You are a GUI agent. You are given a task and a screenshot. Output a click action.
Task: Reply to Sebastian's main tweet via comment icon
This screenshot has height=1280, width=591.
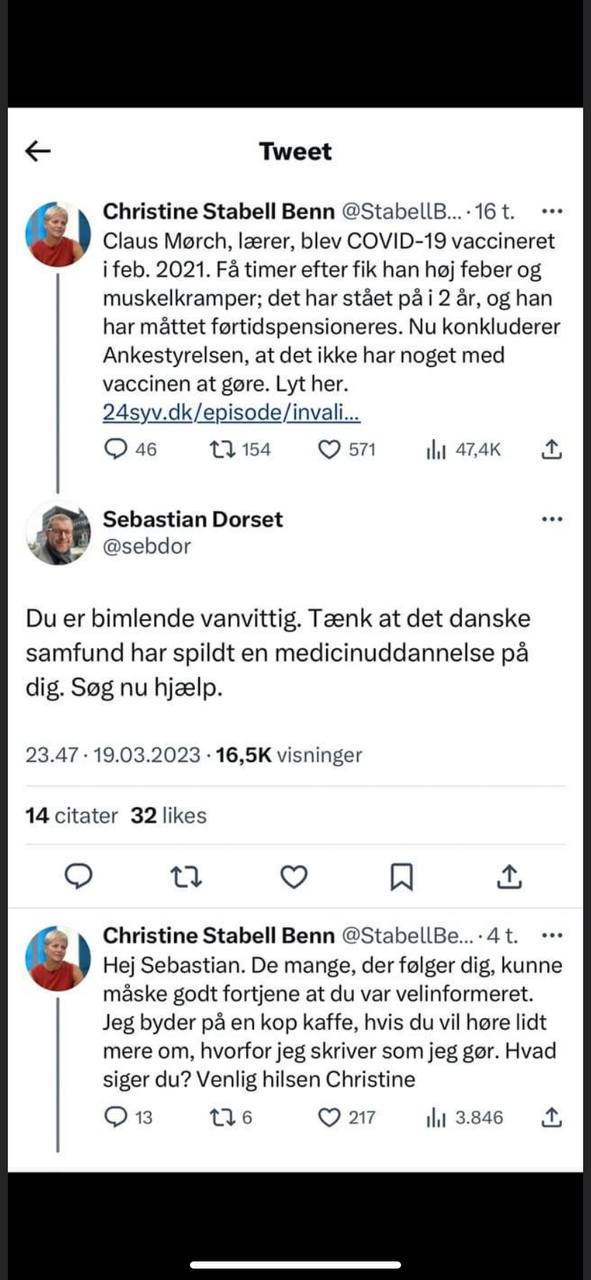click(x=79, y=877)
